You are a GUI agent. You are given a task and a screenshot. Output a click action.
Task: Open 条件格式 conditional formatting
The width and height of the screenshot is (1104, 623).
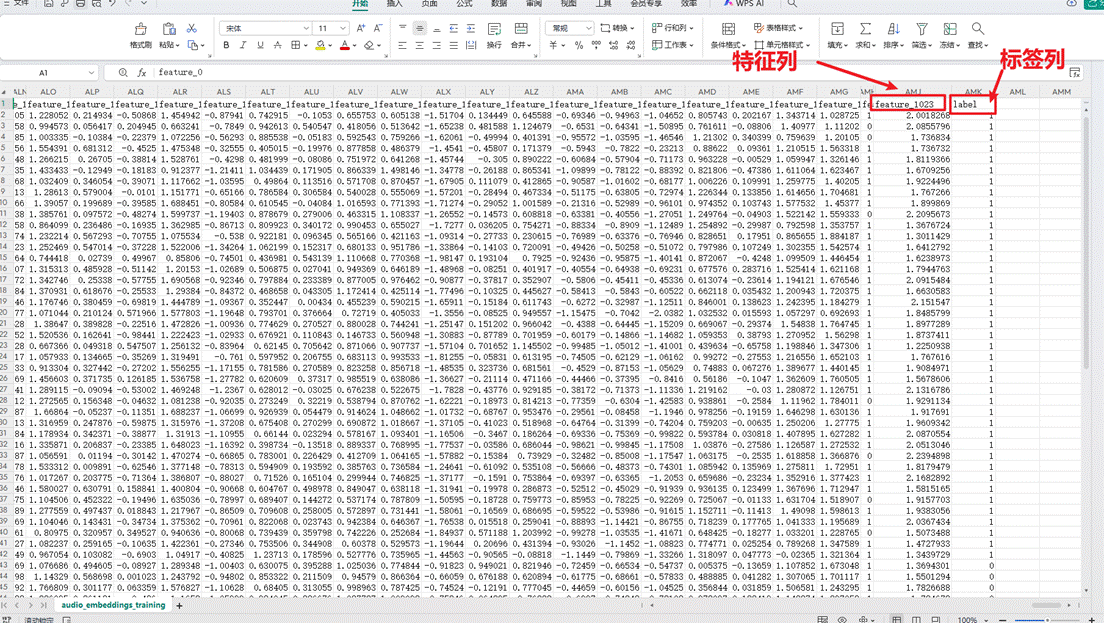coord(729,35)
